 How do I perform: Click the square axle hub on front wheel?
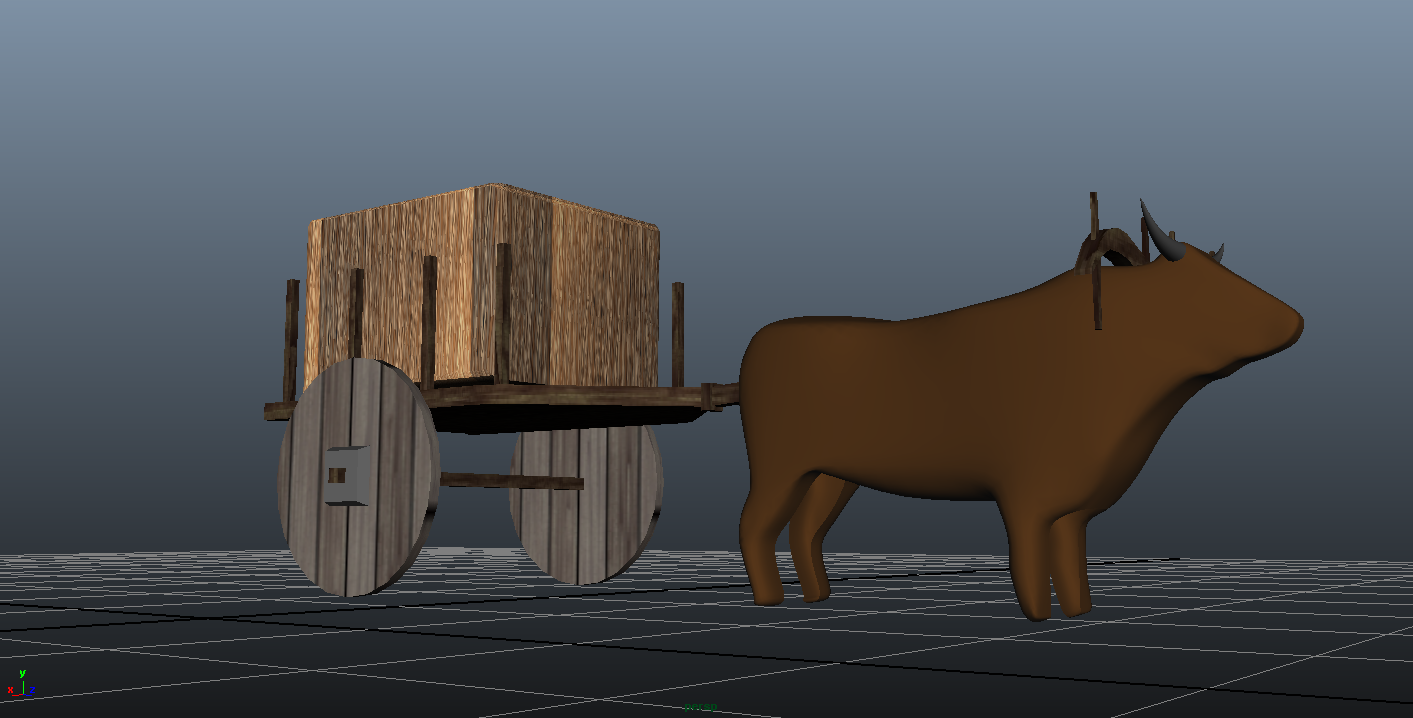point(346,475)
